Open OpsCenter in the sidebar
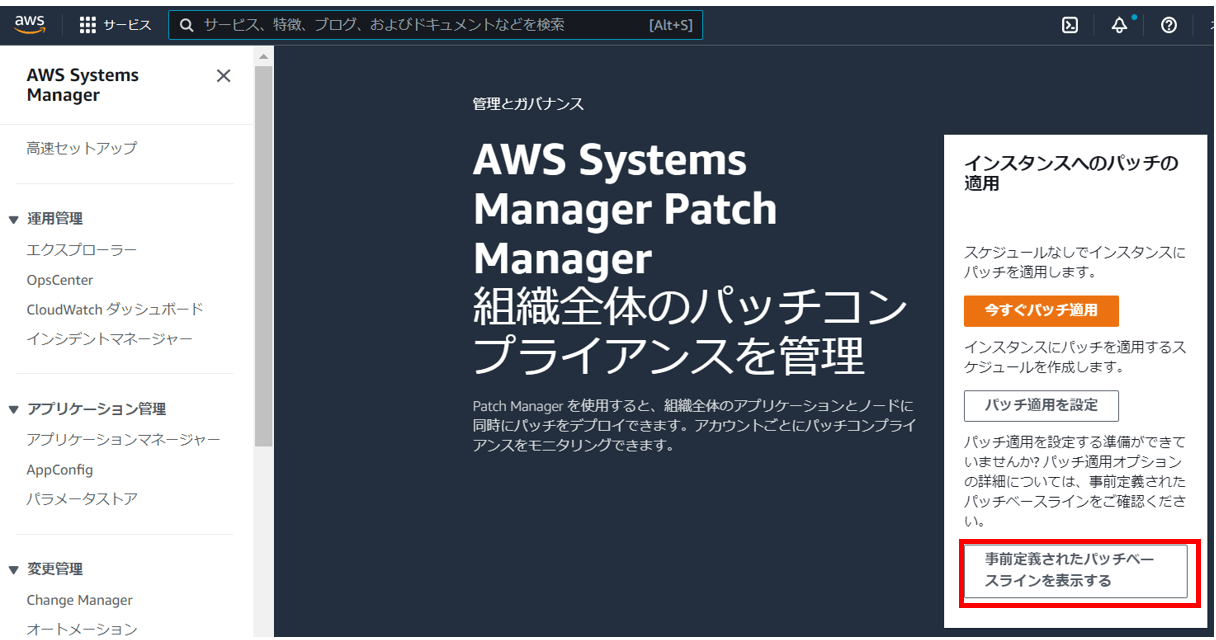The image size is (1216, 640). [x=60, y=280]
